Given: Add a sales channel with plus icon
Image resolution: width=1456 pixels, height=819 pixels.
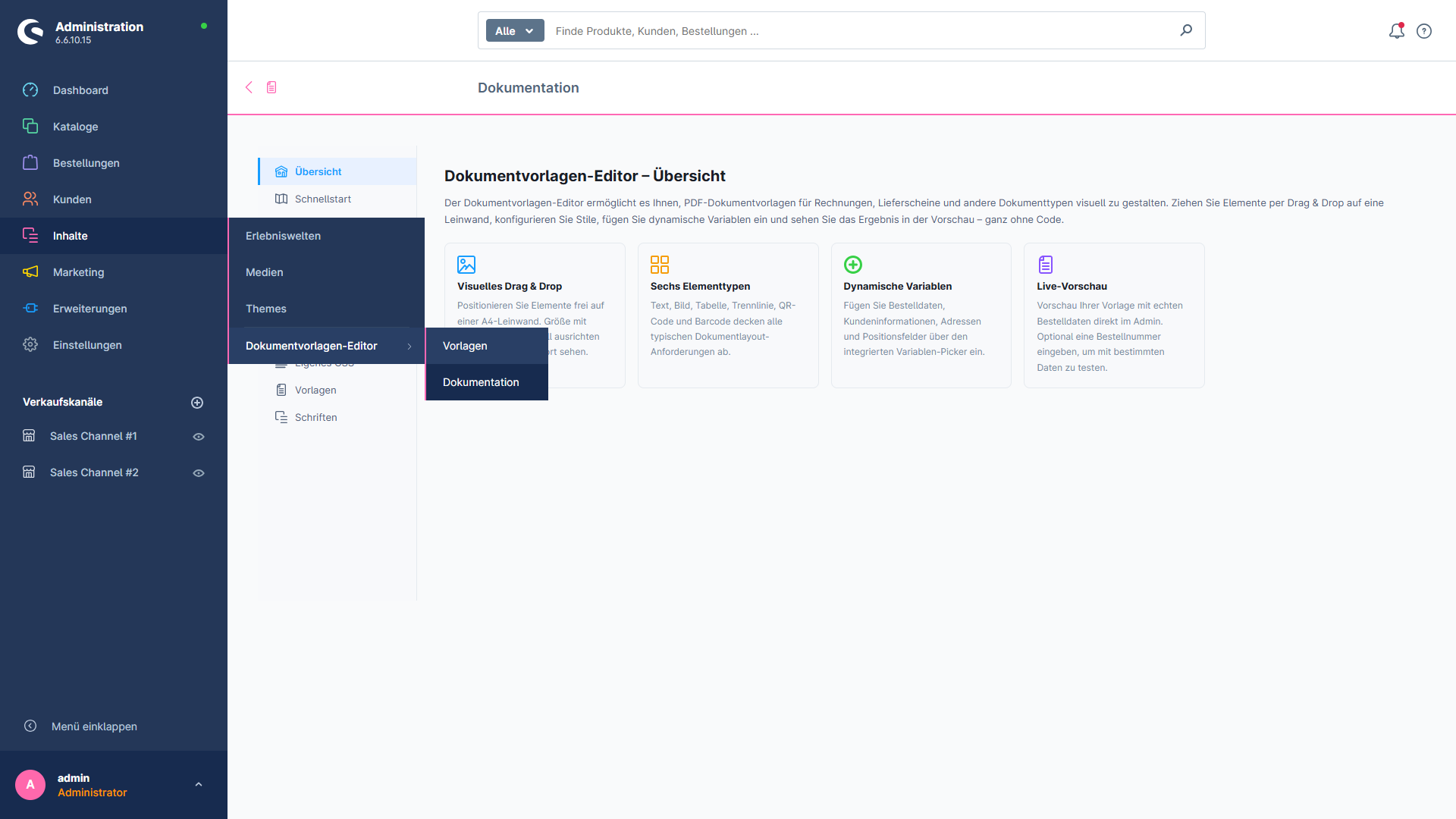Looking at the screenshot, I should [197, 403].
